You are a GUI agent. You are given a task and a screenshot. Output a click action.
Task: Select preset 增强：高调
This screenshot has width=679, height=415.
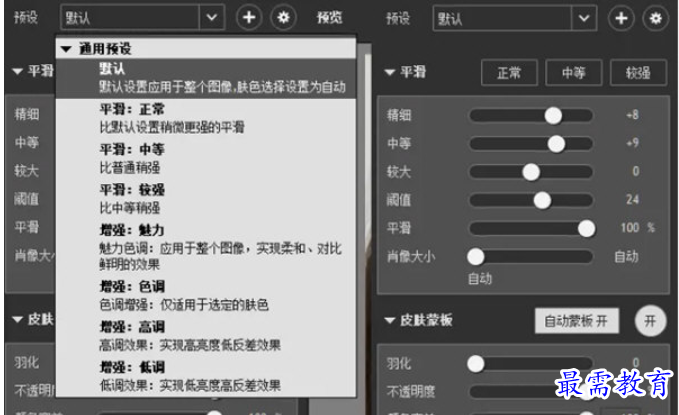point(206,336)
